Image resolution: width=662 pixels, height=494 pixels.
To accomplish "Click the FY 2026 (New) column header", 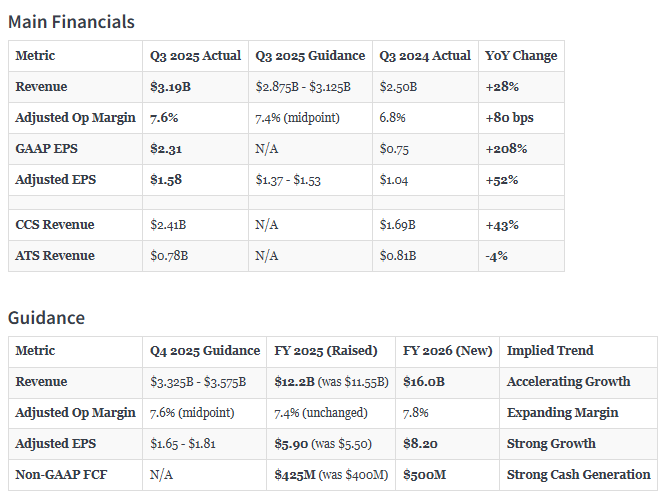I will pyautogui.click(x=447, y=351).
